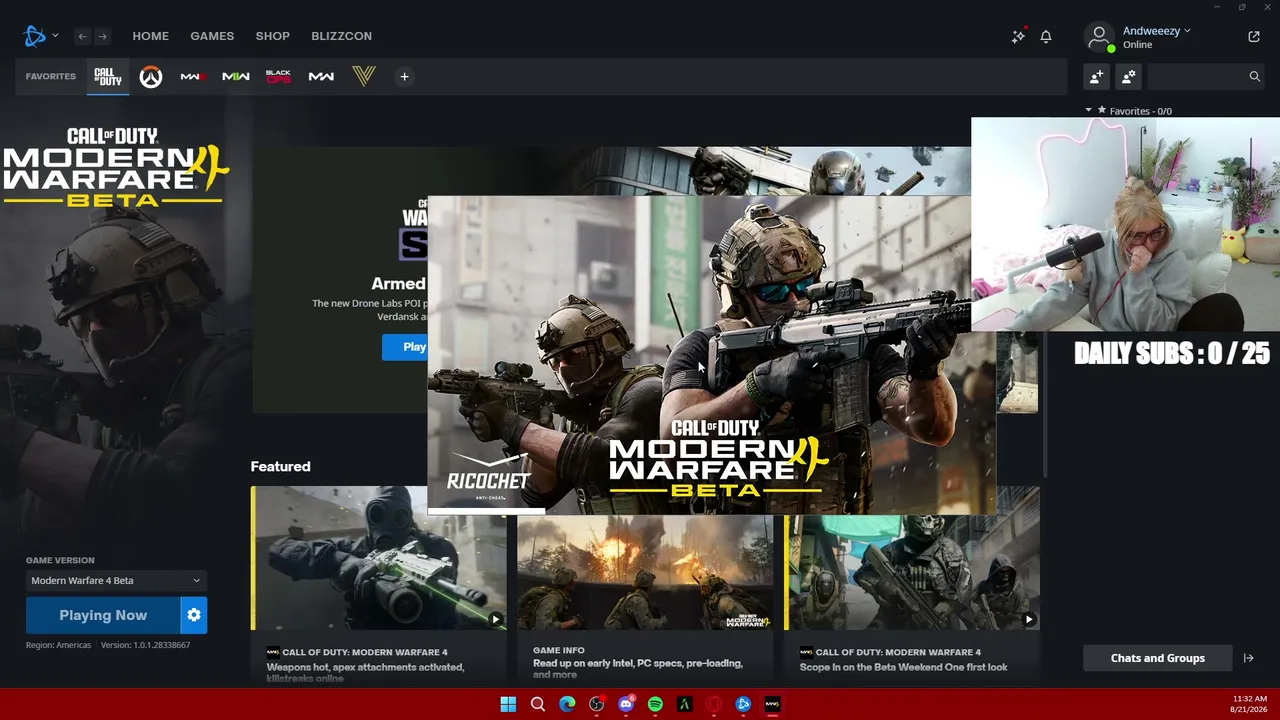This screenshot has width=1280, height=720.
Task: Click the Add a Friend icon
Action: click(1096, 77)
